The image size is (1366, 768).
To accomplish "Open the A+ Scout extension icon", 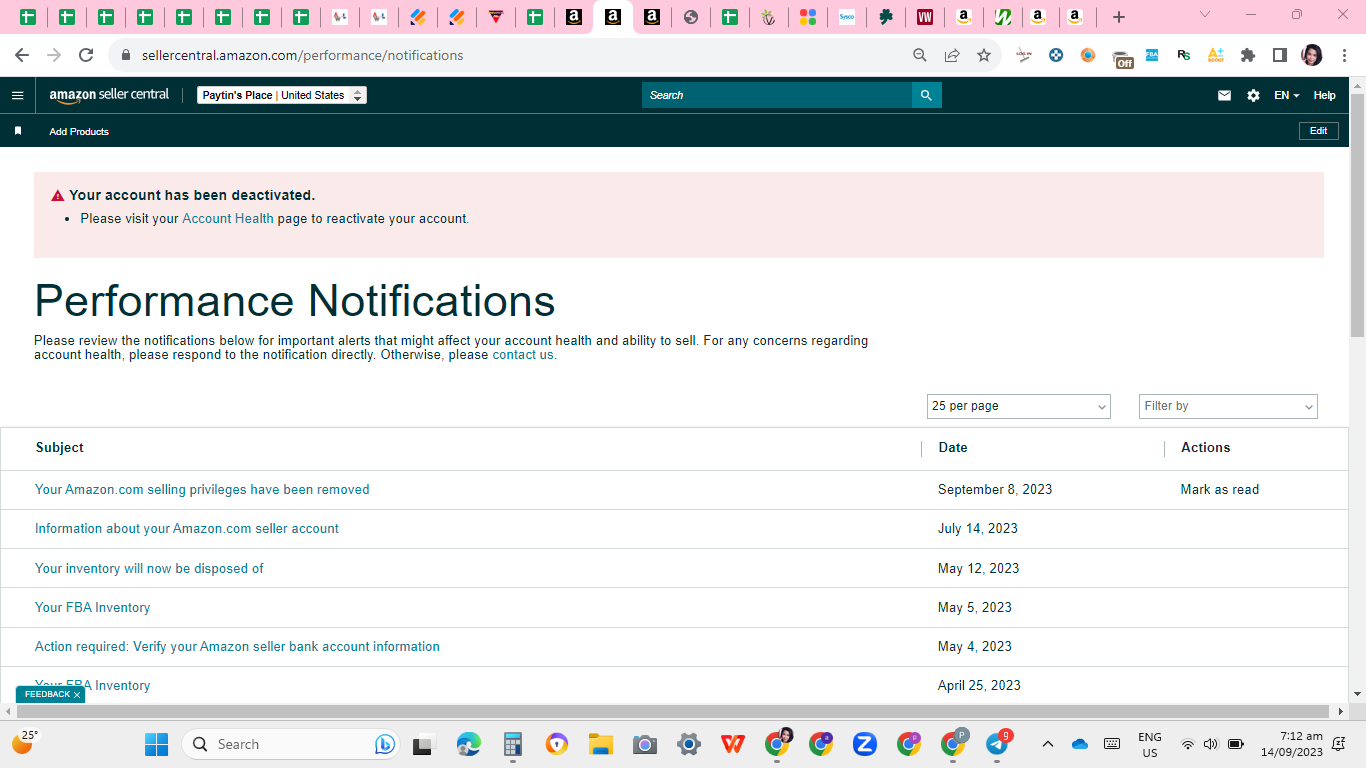I will click(1216, 55).
